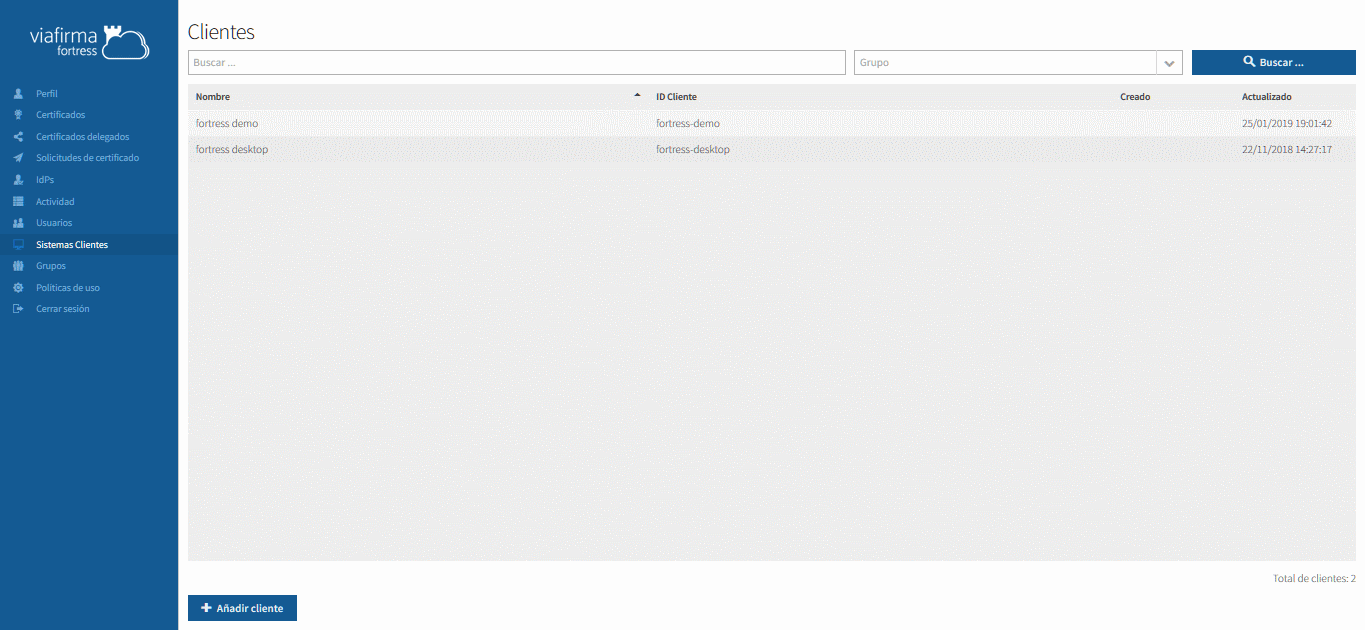Sort by the Actualizado column header
This screenshot has width=1365, height=630.
[1266, 97]
